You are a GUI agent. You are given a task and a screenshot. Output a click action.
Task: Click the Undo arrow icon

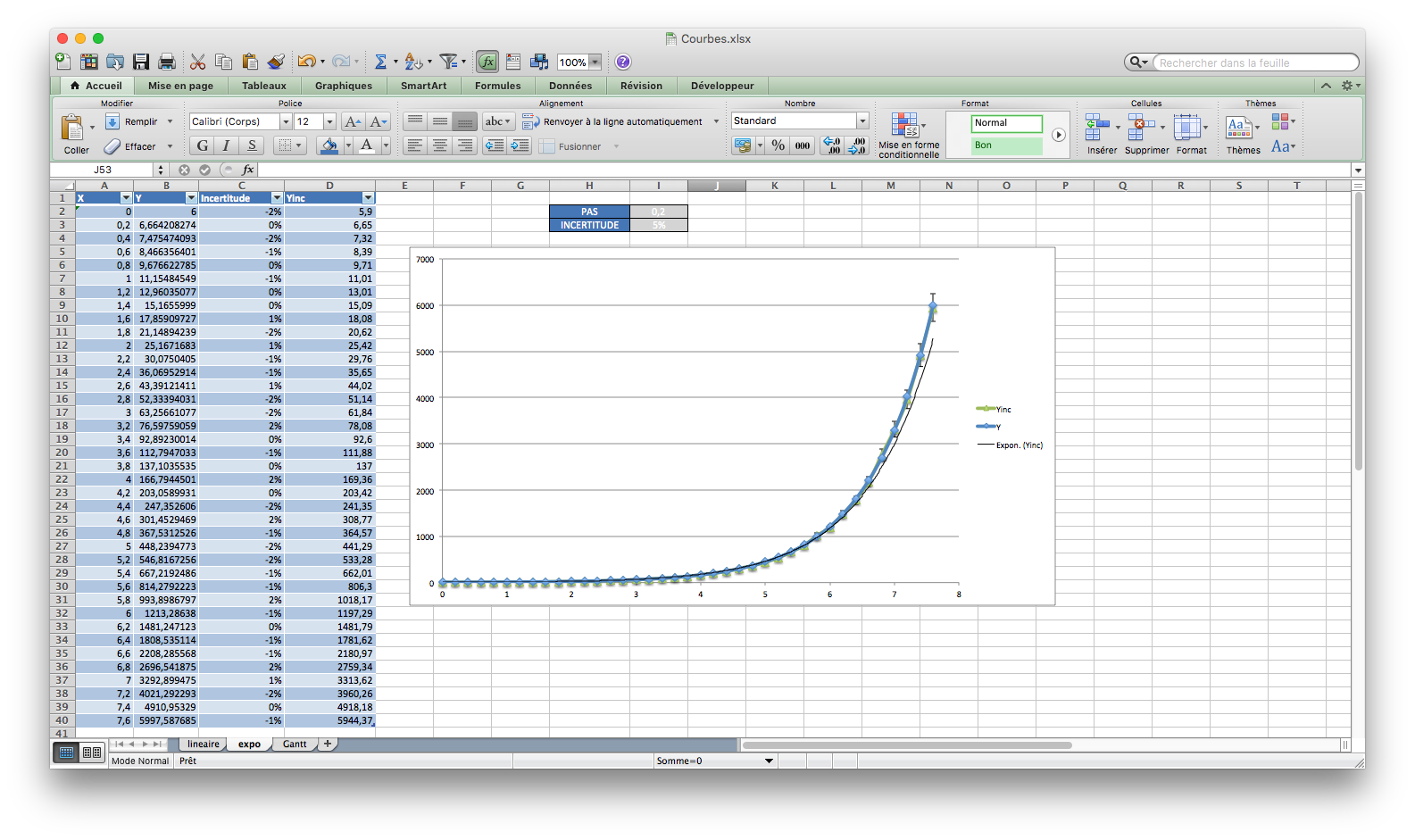[306, 62]
